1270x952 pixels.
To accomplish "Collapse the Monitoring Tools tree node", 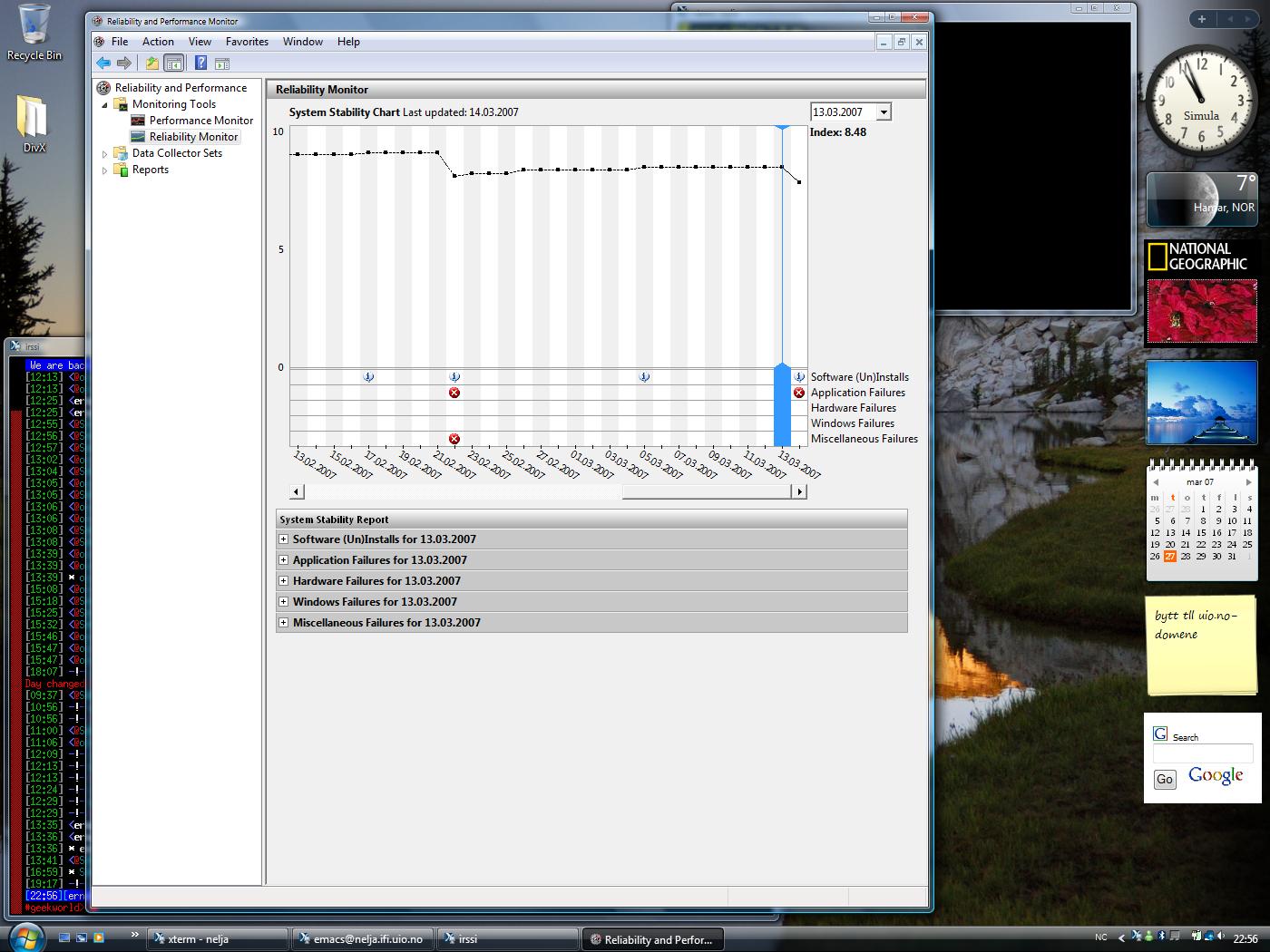I will click(105, 105).
